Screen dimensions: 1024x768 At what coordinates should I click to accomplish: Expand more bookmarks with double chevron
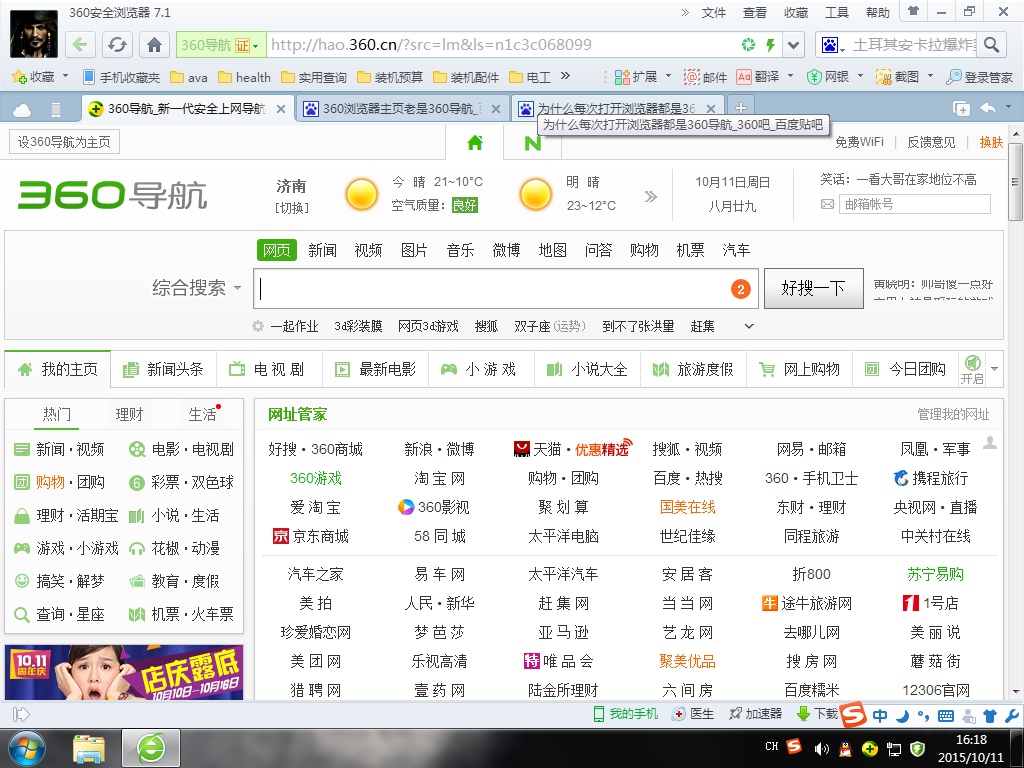pos(566,76)
